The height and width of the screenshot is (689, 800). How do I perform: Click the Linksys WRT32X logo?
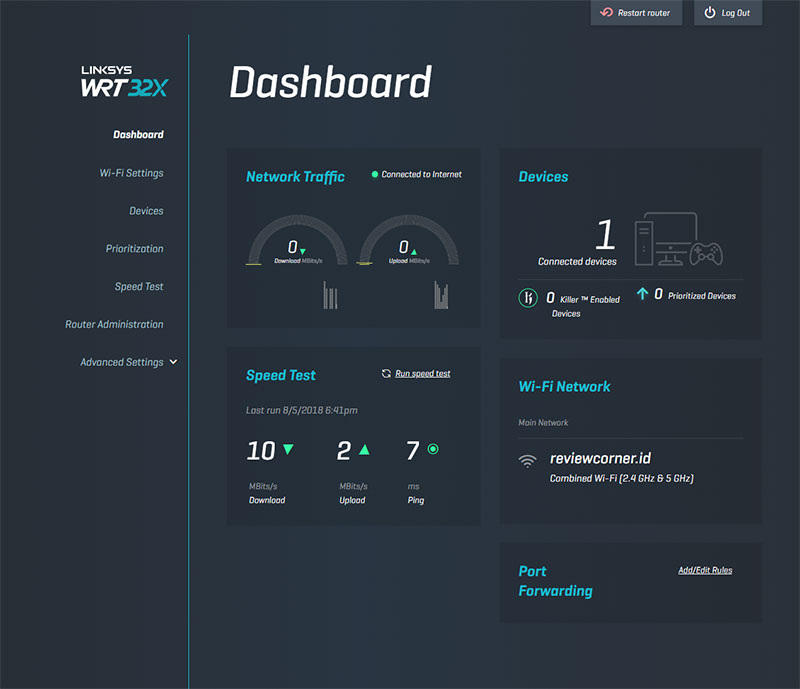[124, 81]
